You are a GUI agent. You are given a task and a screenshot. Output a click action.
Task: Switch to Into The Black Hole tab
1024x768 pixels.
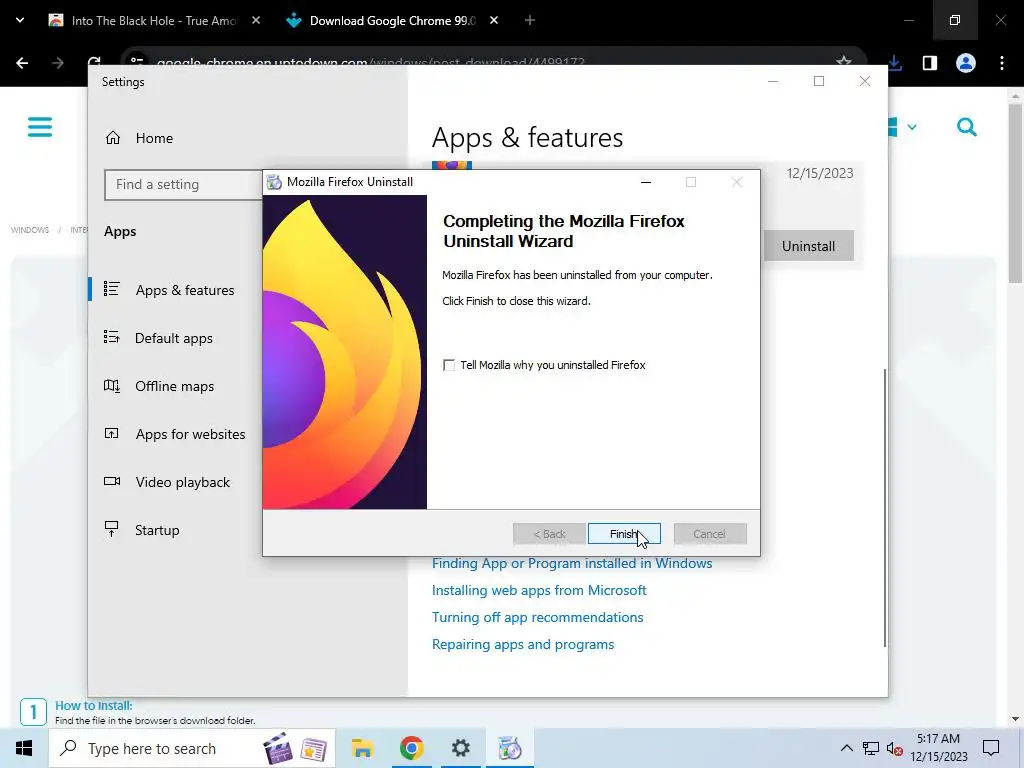153,21
